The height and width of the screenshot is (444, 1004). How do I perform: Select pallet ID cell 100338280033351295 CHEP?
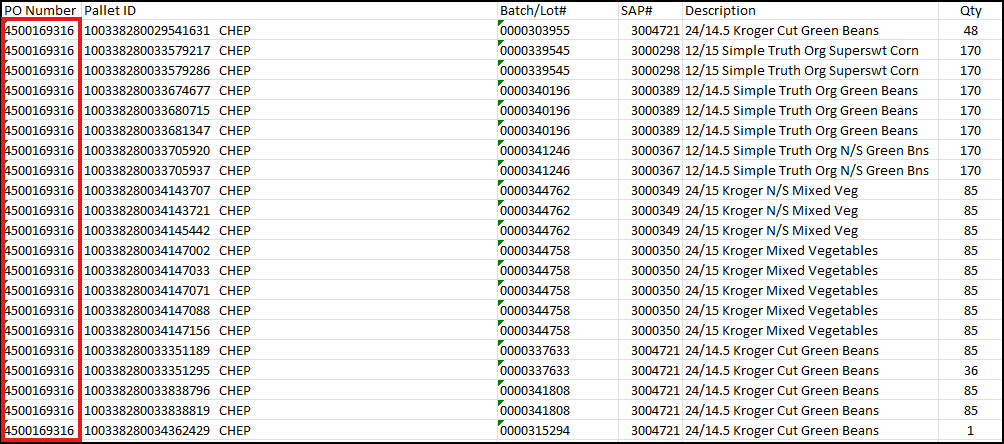click(289, 370)
